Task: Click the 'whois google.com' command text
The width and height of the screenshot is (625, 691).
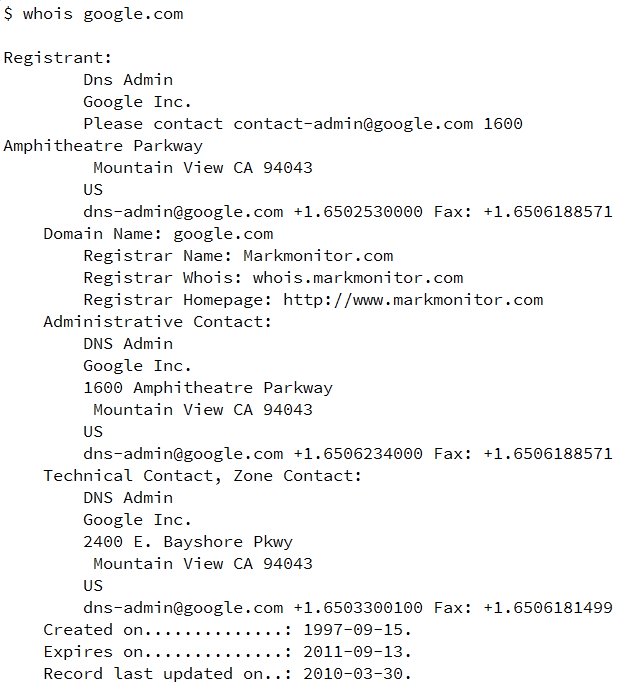Action: [103, 14]
